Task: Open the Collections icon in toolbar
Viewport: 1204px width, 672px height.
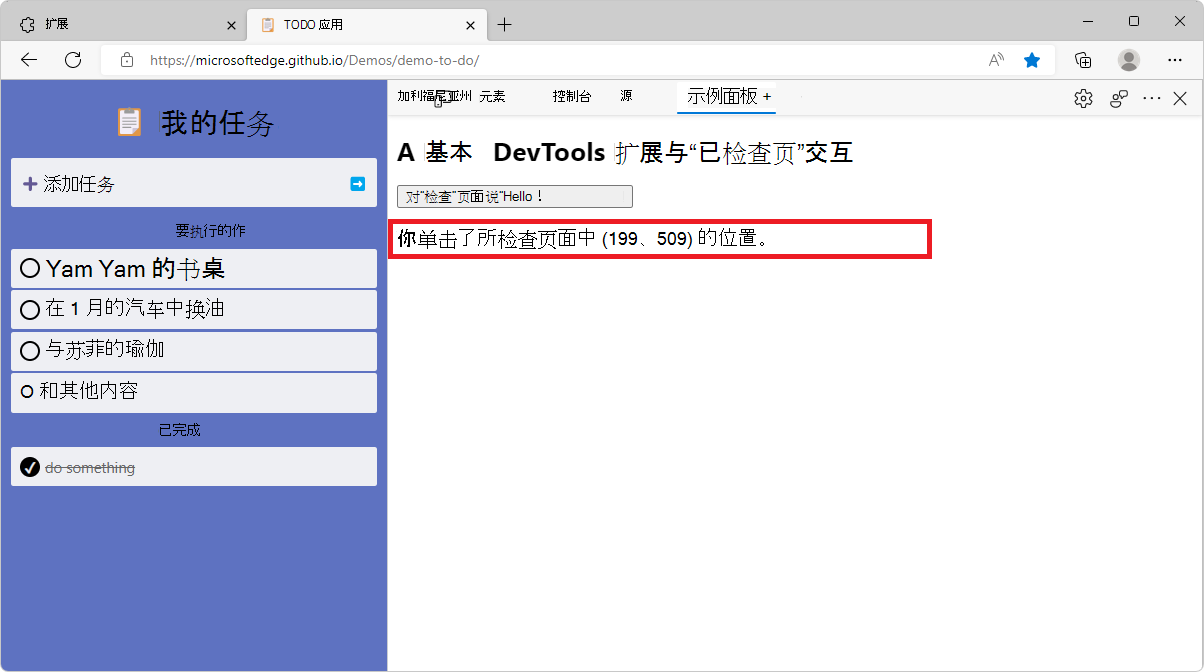Action: point(1083,60)
